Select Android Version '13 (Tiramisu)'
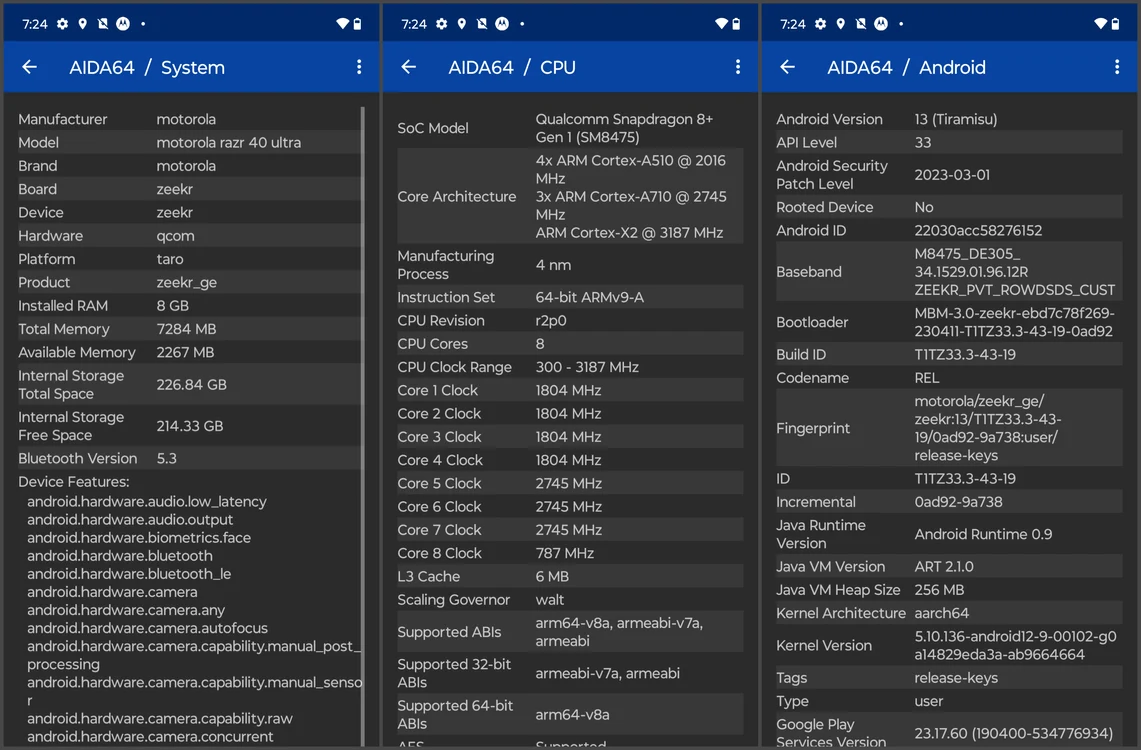Screen dimensions: 1141x750 949,119
